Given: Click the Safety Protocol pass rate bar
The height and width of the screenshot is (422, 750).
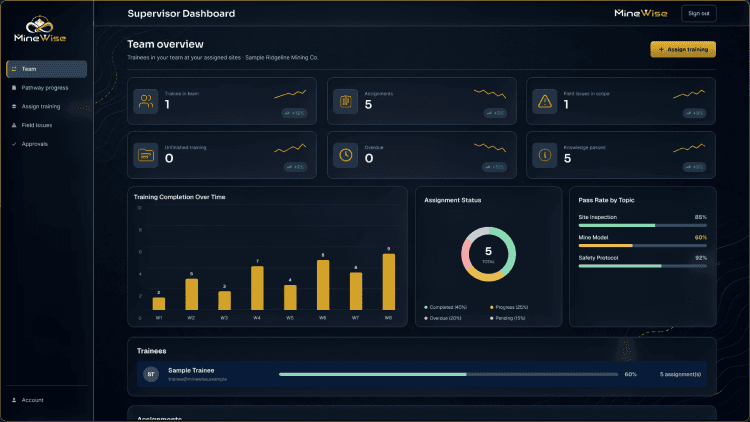Looking at the screenshot, I should (642, 266).
